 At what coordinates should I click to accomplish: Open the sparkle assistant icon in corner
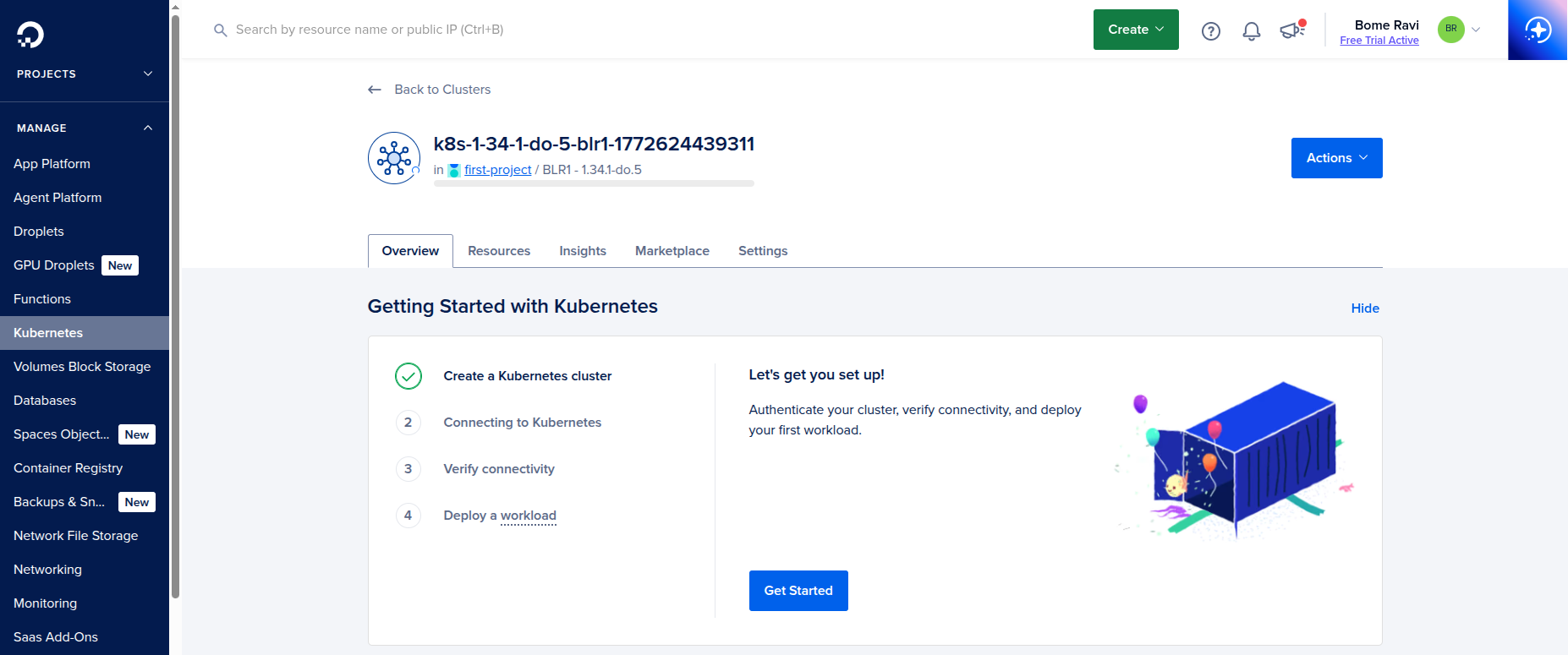(x=1538, y=30)
